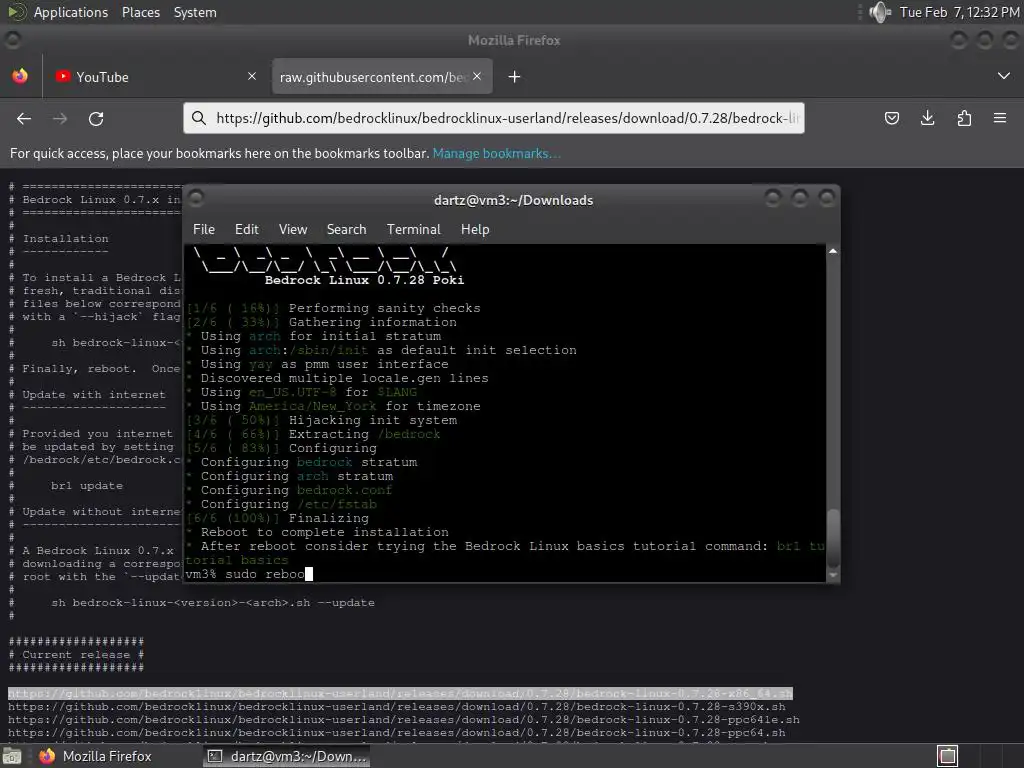Click the YouTube tab favicon

pyautogui.click(x=63, y=76)
